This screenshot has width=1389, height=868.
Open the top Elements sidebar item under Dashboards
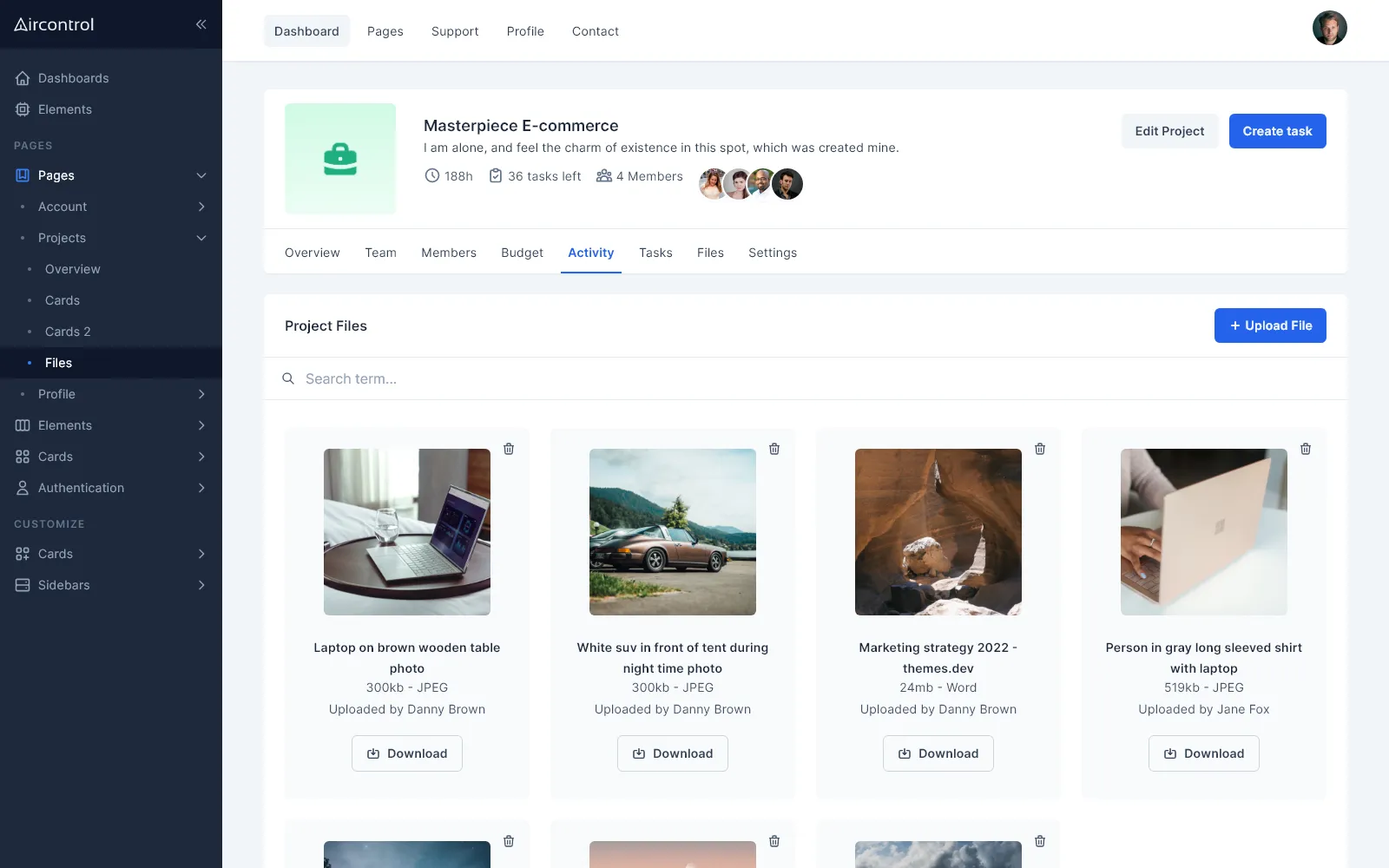pyautogui.click(x=111, y=109)
